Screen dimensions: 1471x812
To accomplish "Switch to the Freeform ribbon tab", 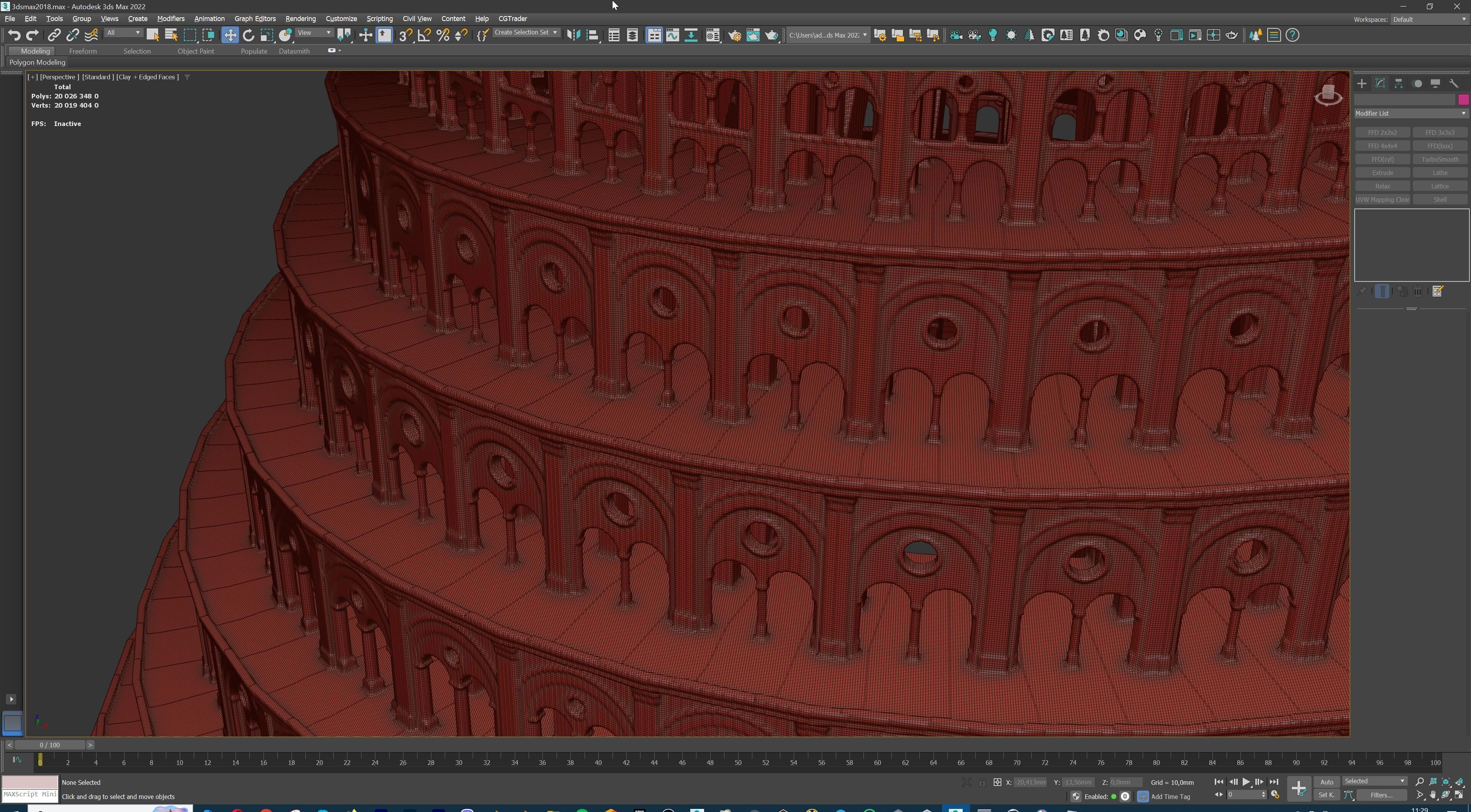I will click(x=83, y=51).
